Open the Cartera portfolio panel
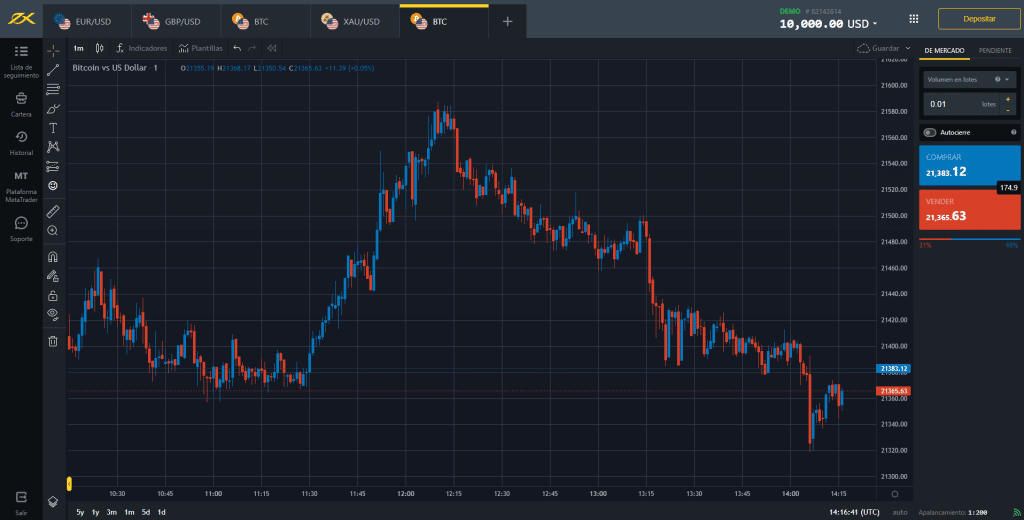Image resolution: width=1024 pixels, height=520 pixels. [21, 103]
